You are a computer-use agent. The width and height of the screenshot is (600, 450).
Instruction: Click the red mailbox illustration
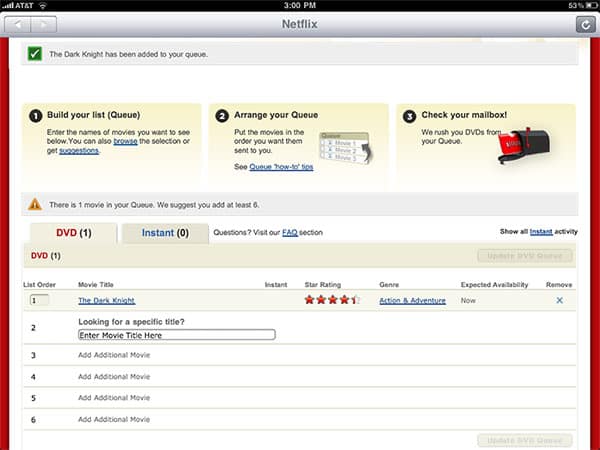524,145
